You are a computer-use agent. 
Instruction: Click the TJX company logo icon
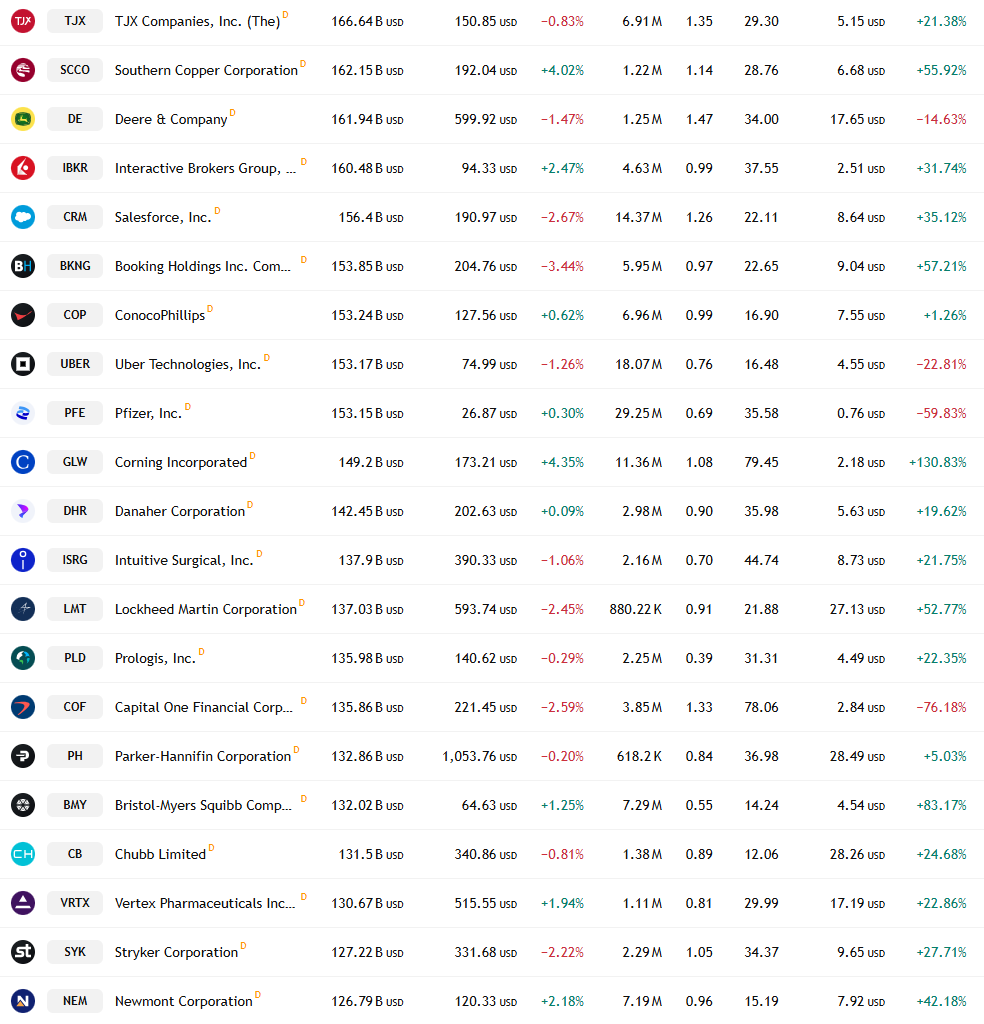pos(23,21)
